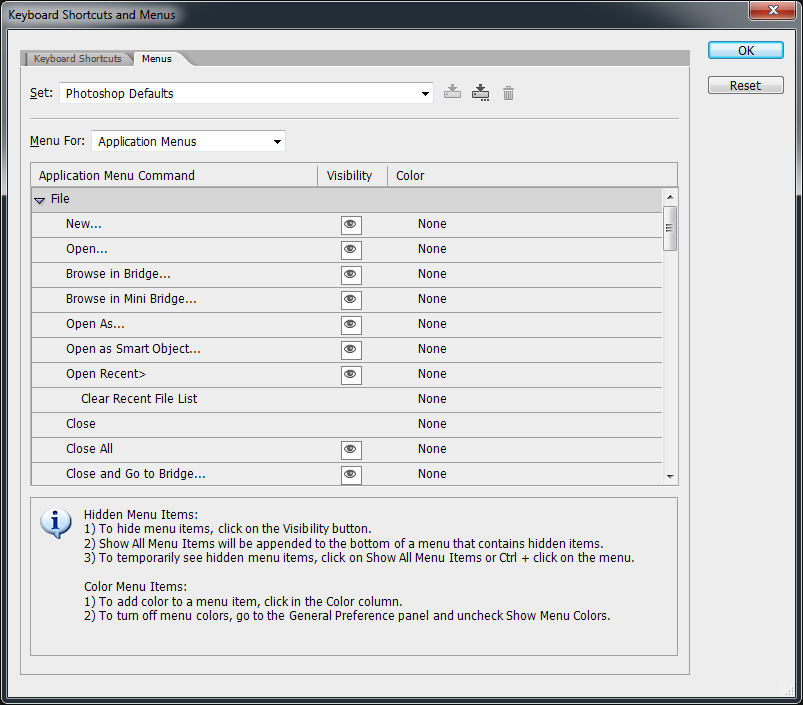Viewport: 803px width, 705px height.
Task: Select the Browse in Mini Bridge... command
Action: tap(347, 300)
